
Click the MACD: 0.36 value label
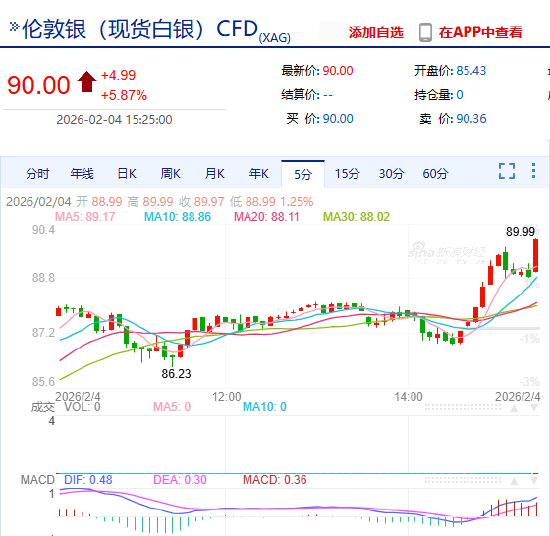click(275, 480)
